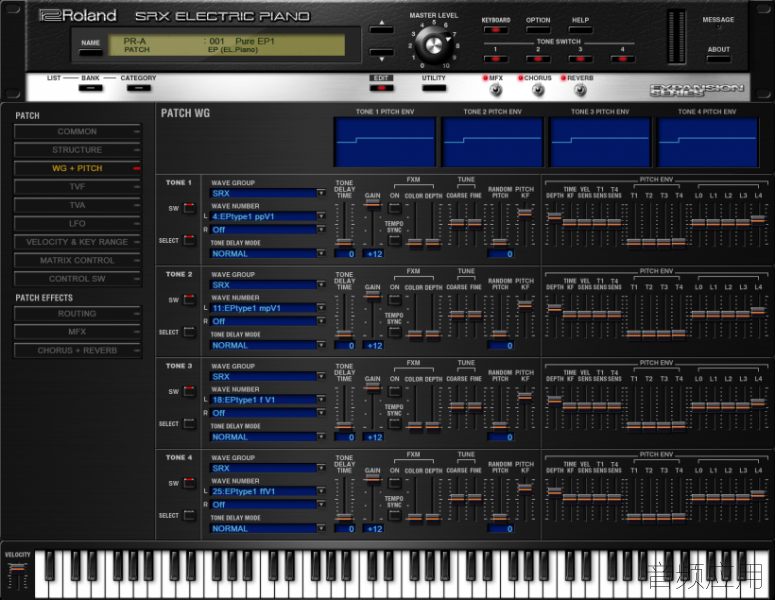Open Tone 4 wave L 25:EPtype1 ffV1 dropdown
This screenshot has width=775, height=600.
tap(267, 491)
